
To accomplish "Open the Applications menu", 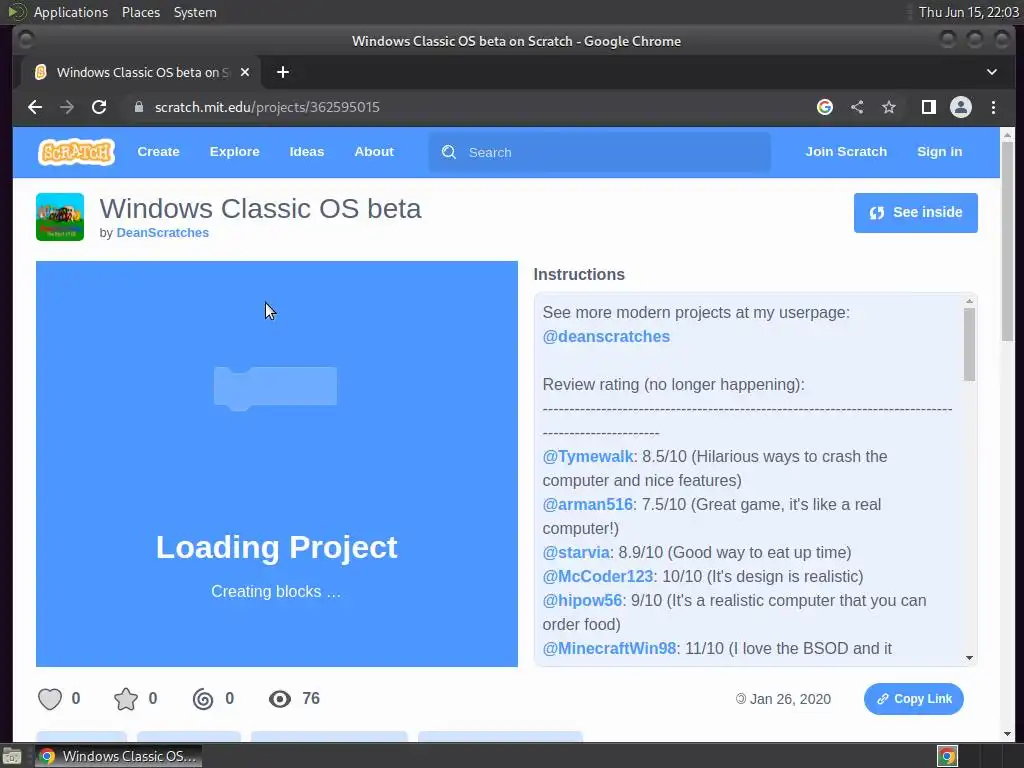I will click(71, 12).
